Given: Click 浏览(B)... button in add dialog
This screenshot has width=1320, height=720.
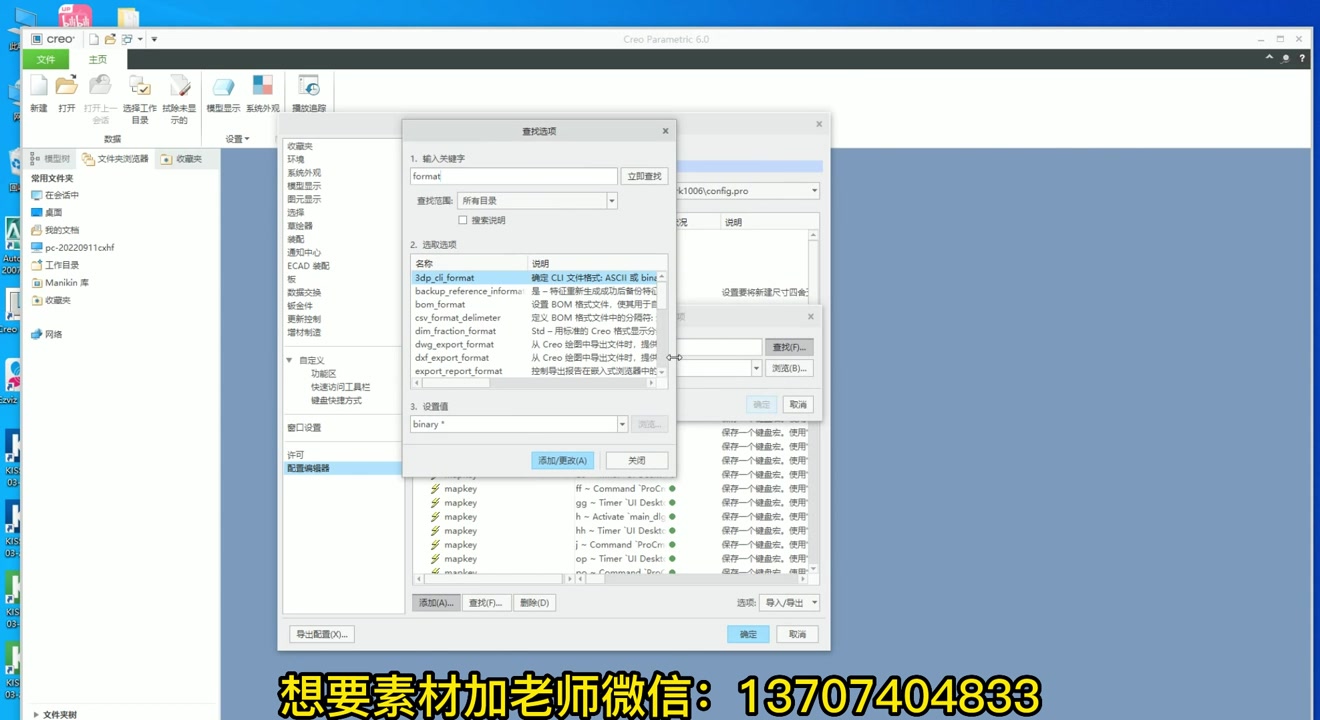Looking at the screenshot, I should pos(789,368).
